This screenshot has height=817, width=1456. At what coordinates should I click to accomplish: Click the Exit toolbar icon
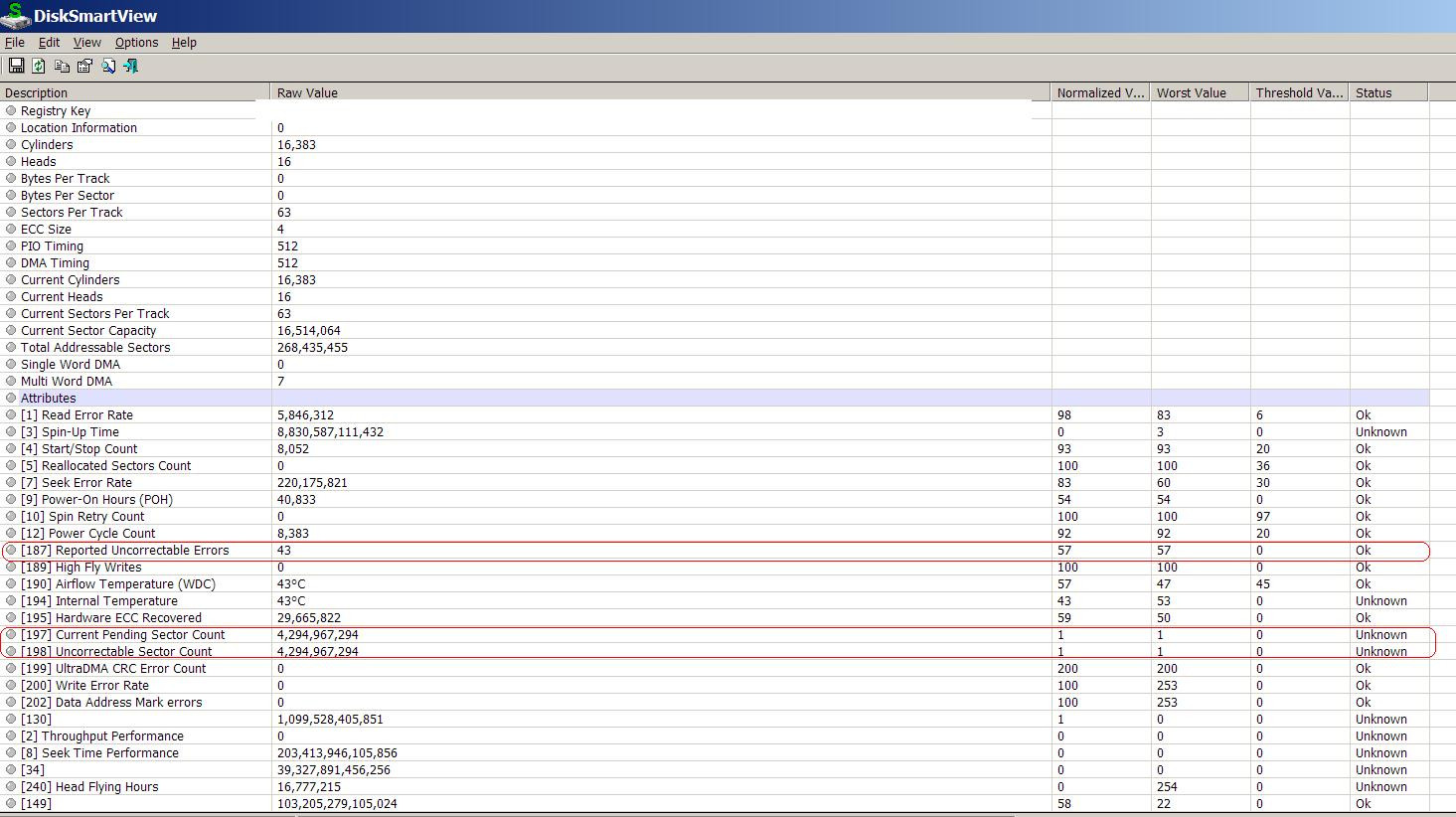(131, 66)
